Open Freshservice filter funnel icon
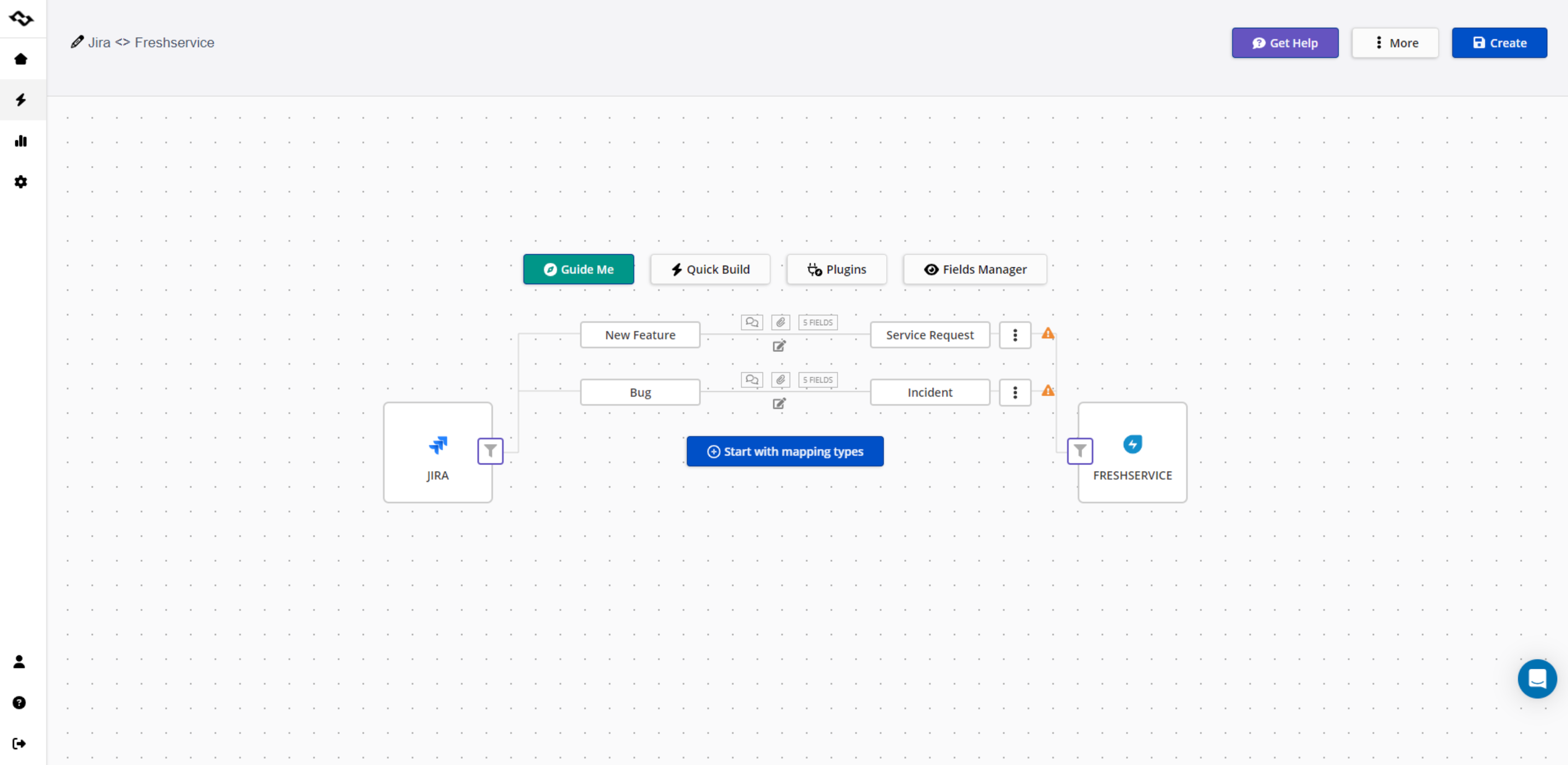The width and height of the screenshot is (1568, 765). click(1080, 451)
